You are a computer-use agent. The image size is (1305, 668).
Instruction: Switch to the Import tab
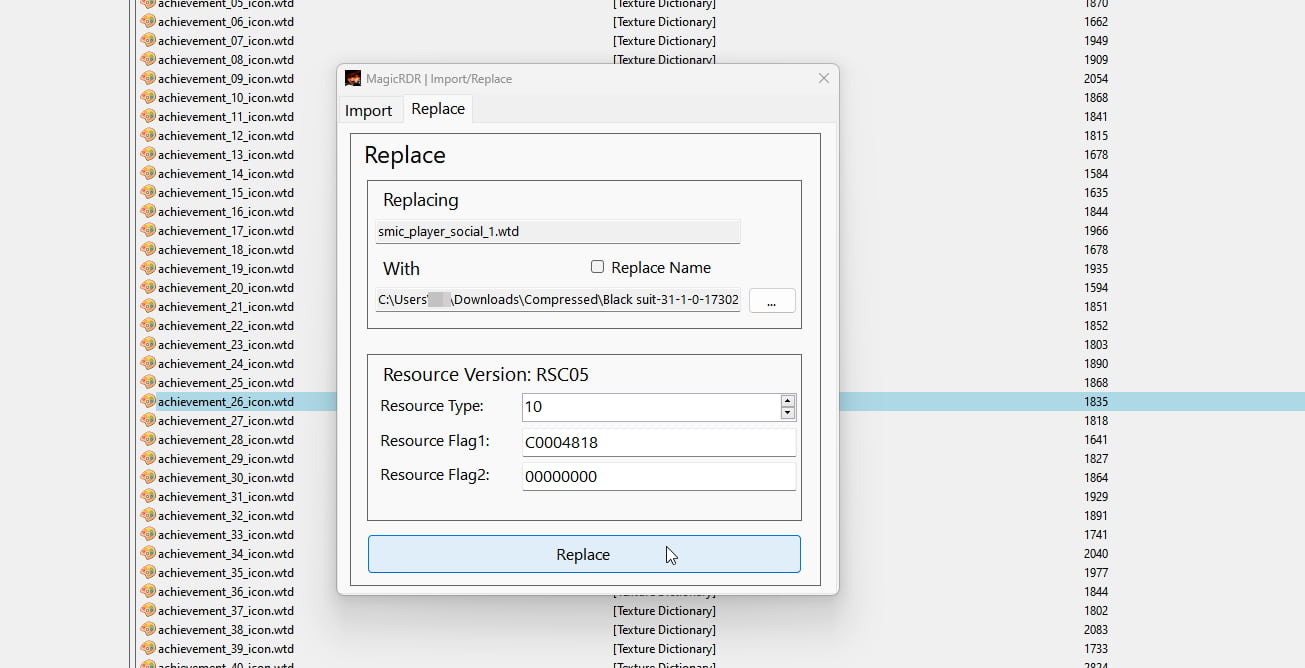pos(370,109)
